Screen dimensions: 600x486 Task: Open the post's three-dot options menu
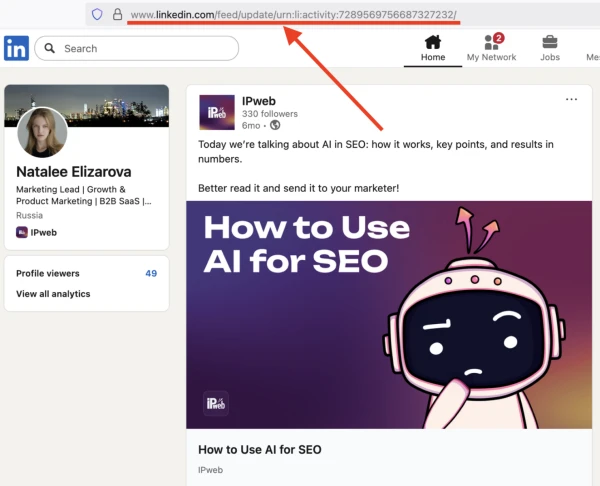tap(571, 100)
